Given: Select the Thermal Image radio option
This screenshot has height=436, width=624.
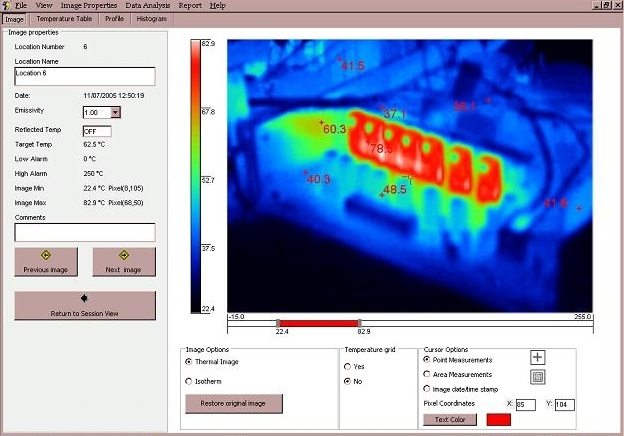Looking at the screenshot, I should click(189, 362).
